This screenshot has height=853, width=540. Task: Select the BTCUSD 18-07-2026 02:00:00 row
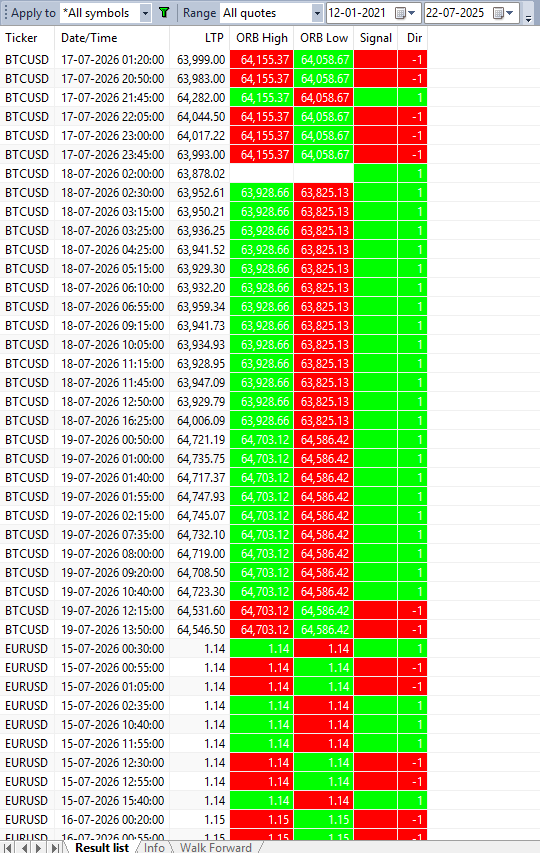[x=214, y=174]
